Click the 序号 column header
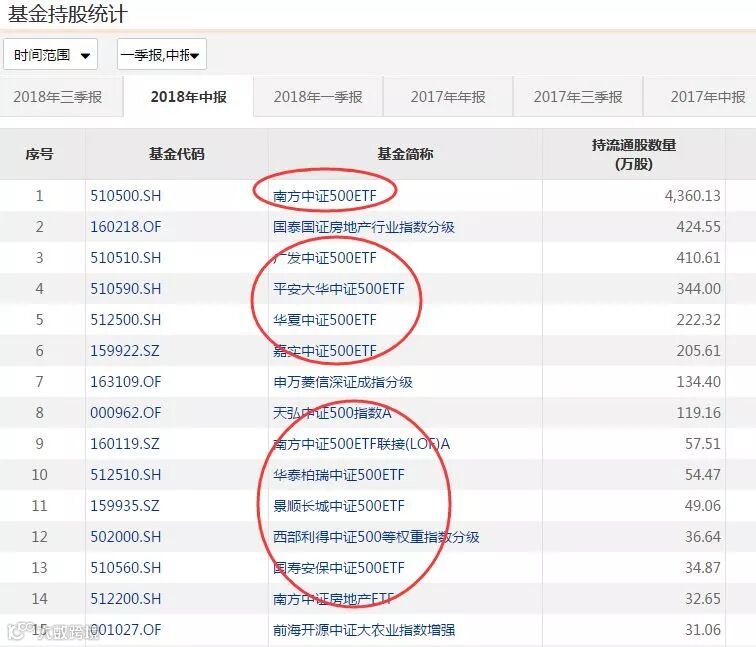756x647 pixels. (x=39, y=154)
